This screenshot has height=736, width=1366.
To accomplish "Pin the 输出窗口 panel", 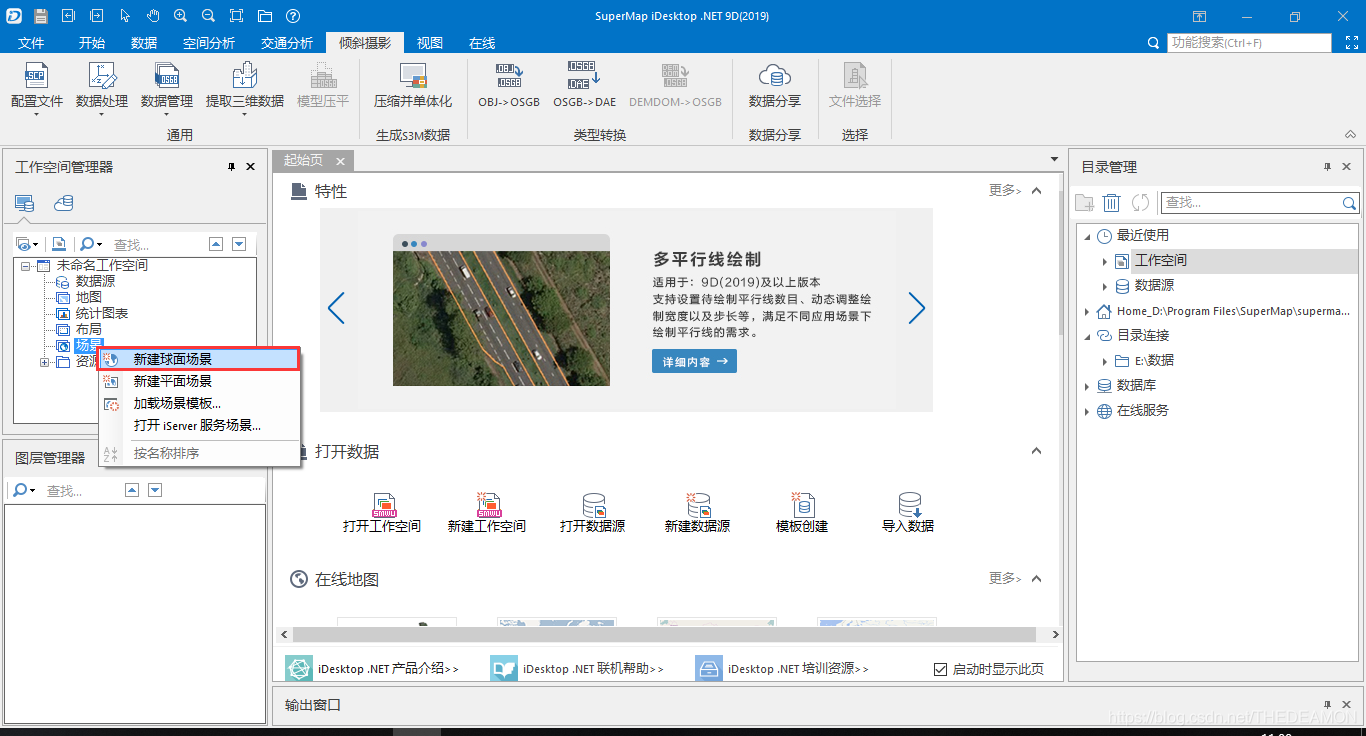I will point(1328,705).
